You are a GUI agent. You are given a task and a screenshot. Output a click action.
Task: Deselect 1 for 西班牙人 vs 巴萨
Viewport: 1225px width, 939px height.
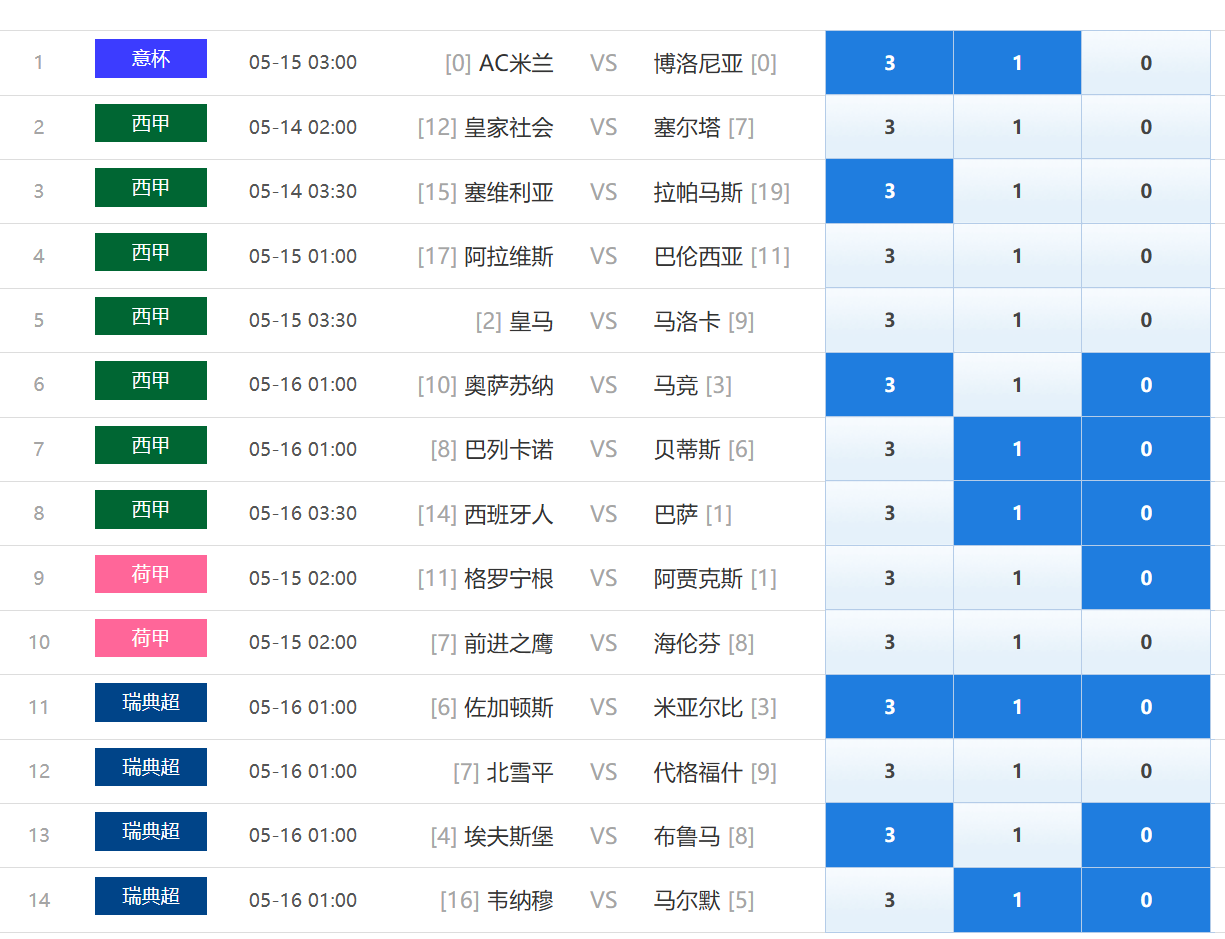[x=1017, y=513]
